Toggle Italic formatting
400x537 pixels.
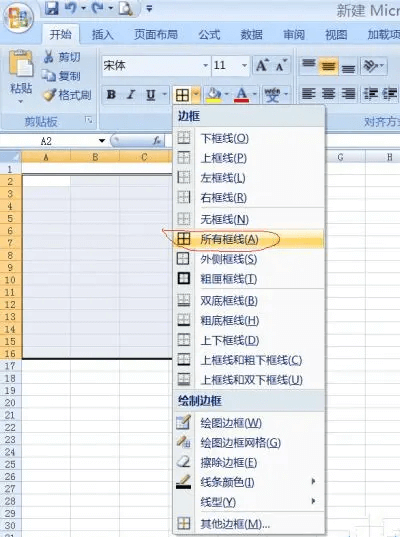click(131, 95)
